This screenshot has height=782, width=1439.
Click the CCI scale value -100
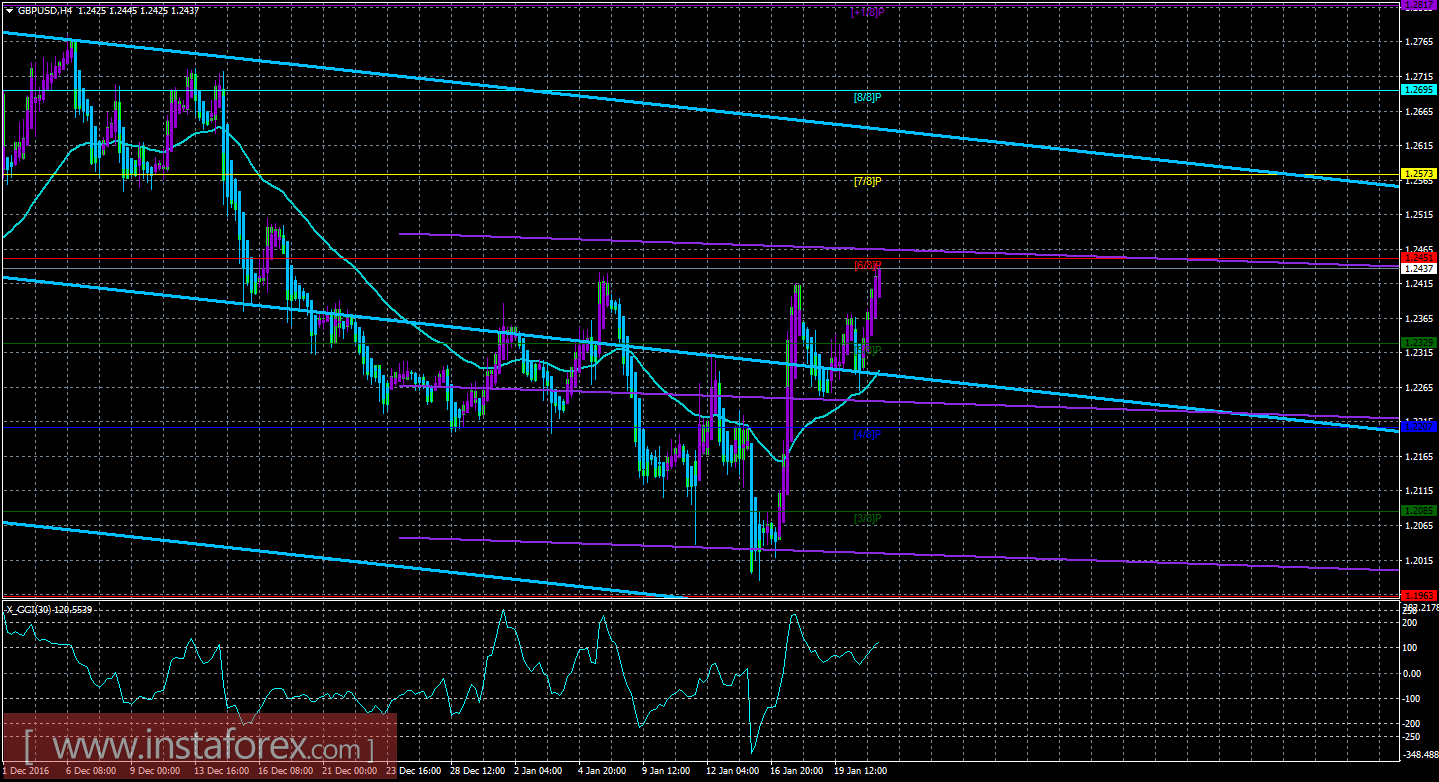pyautogui.click(x=1413, y=698)
